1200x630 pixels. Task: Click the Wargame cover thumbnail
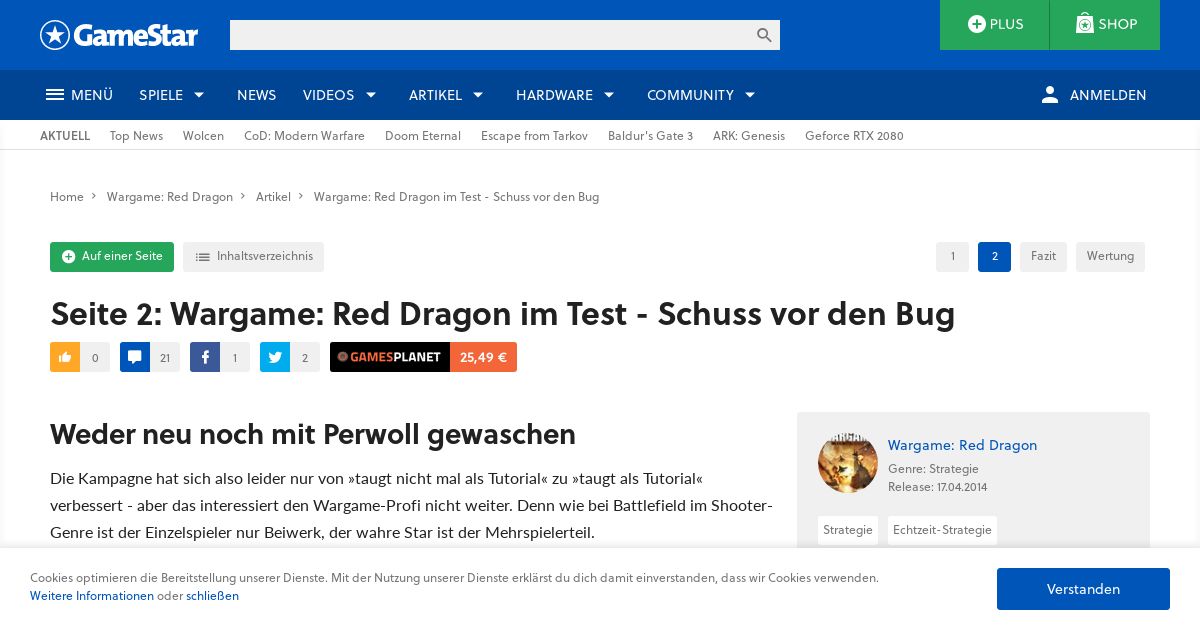(x=848, y=463)
